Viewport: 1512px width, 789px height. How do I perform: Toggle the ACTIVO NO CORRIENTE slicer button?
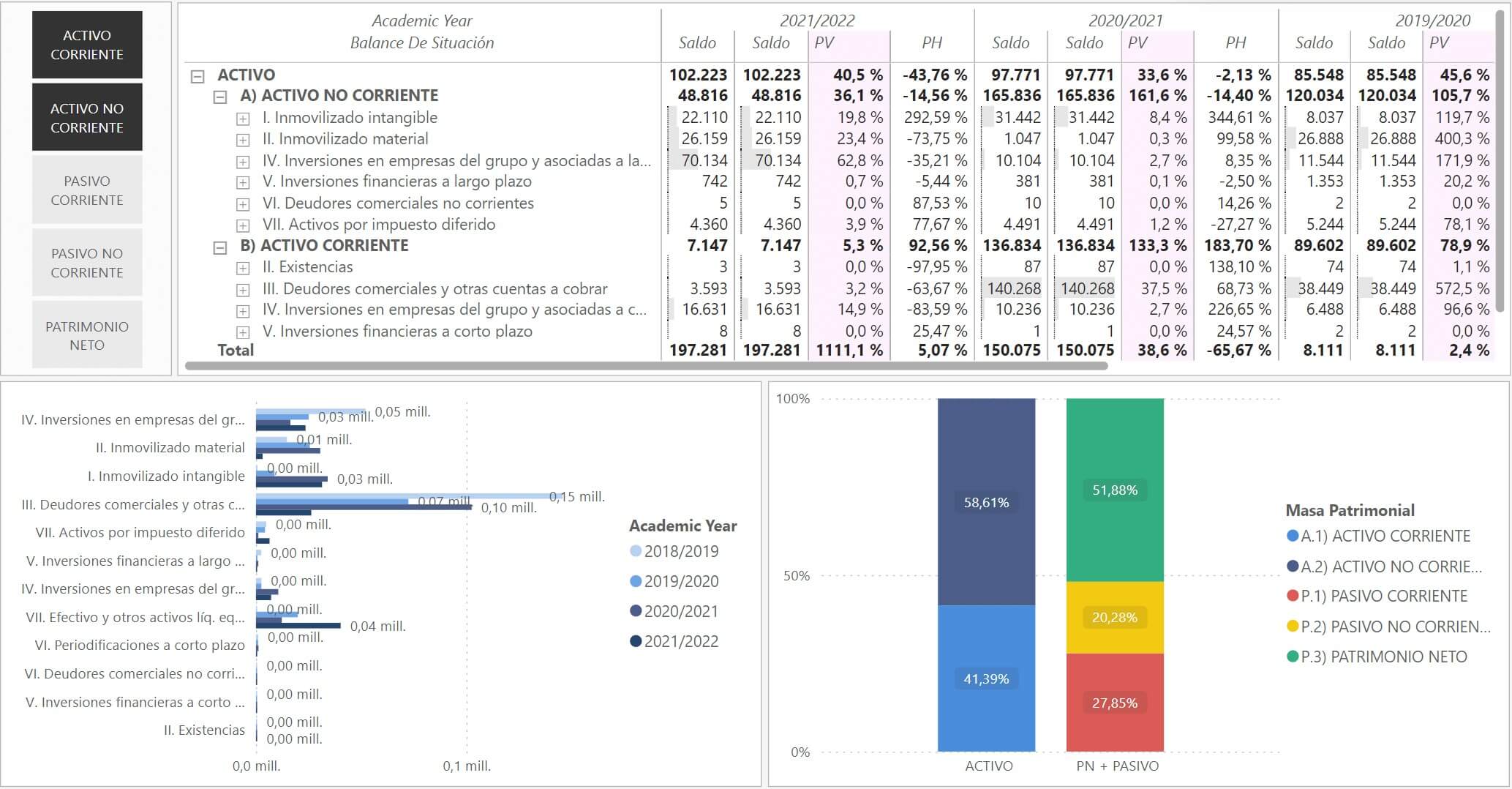click(87, 118)
